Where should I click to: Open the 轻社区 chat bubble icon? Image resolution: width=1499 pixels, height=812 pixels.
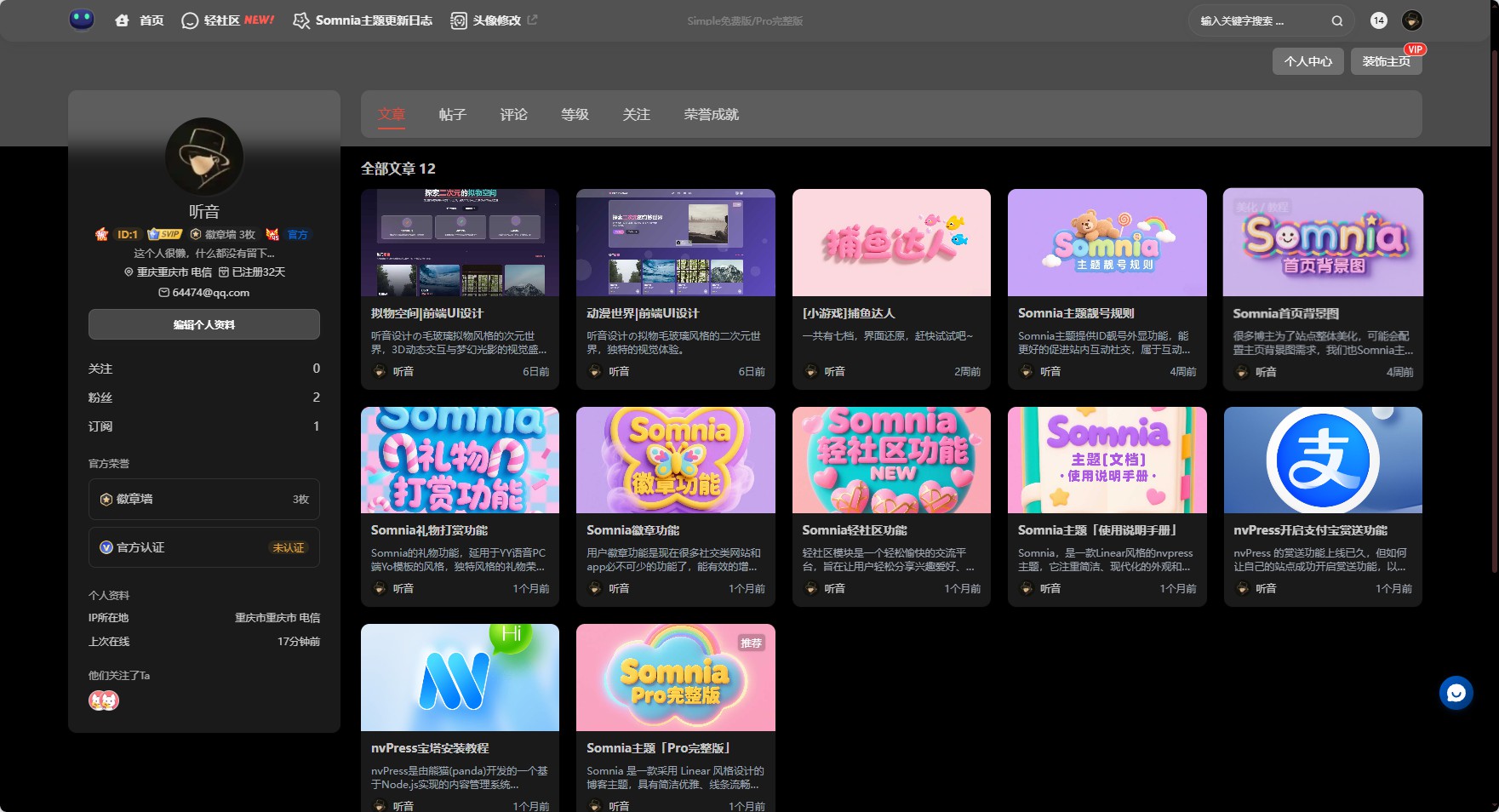click(x=190, y=20)
